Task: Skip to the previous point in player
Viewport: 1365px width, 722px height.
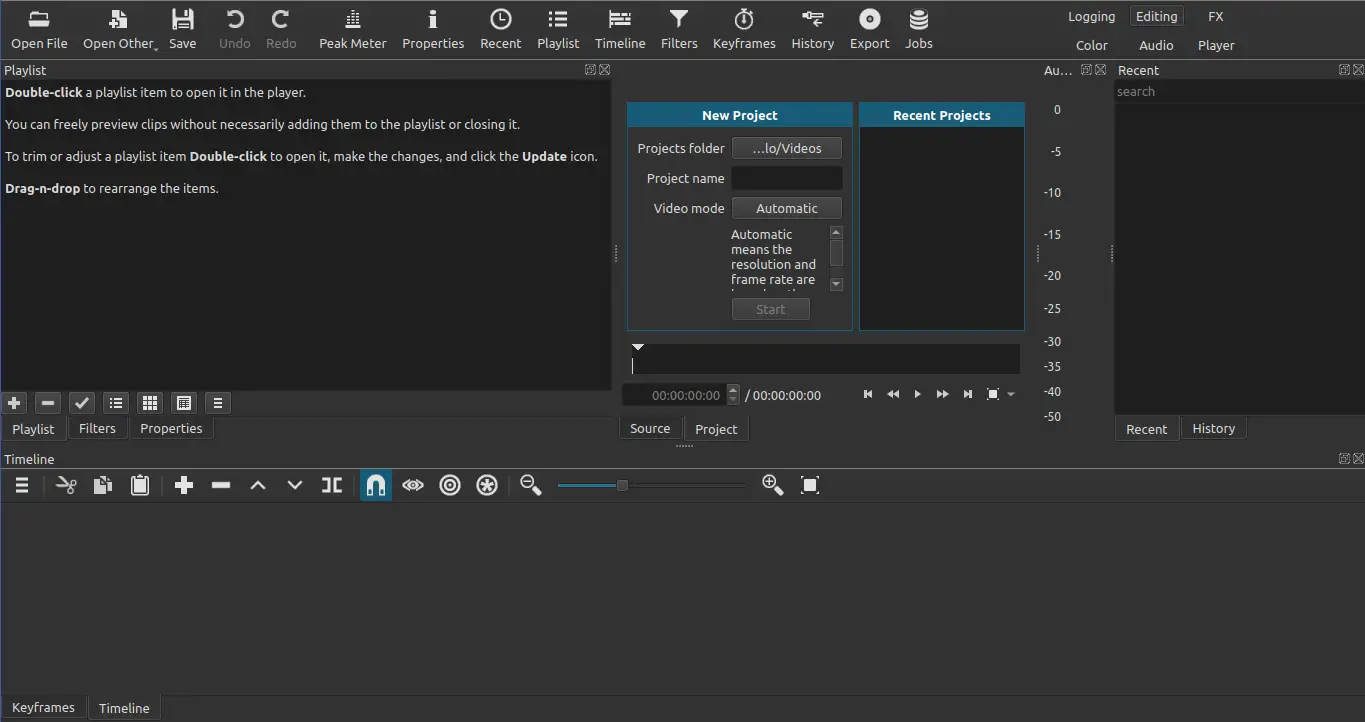Action: pyautogui.click(x=868, y=394)
